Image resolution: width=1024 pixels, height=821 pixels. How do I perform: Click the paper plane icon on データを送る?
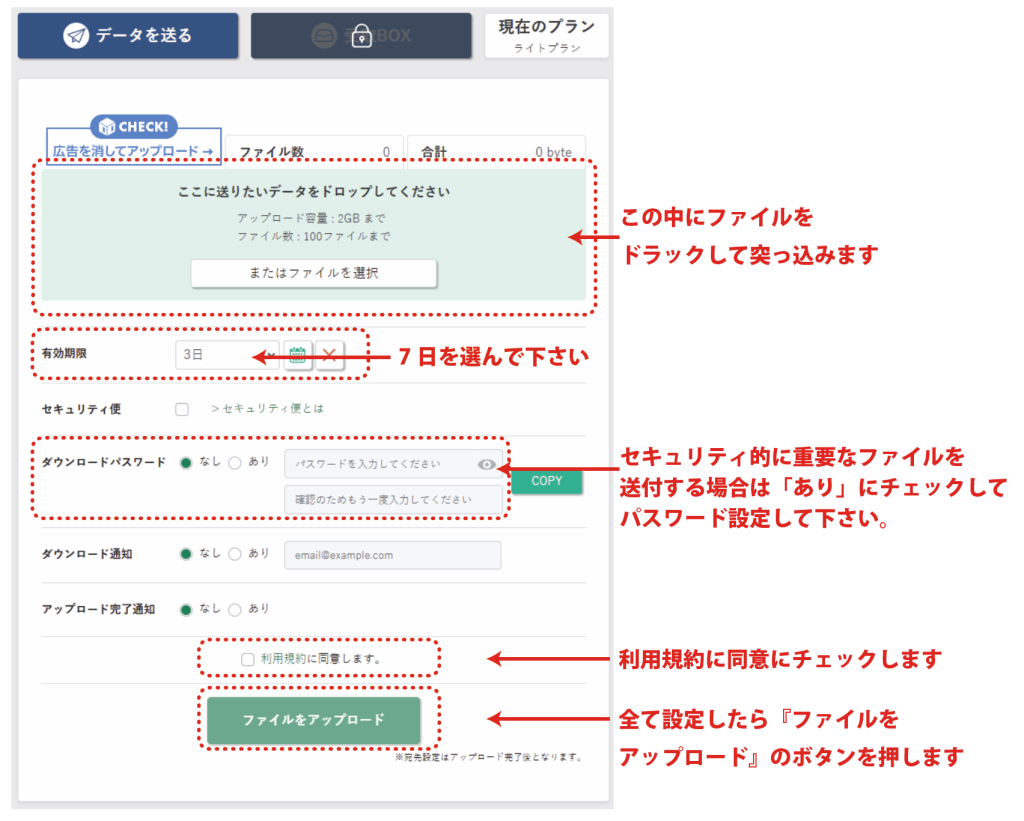pyautogui.click(x=76, y=36)
